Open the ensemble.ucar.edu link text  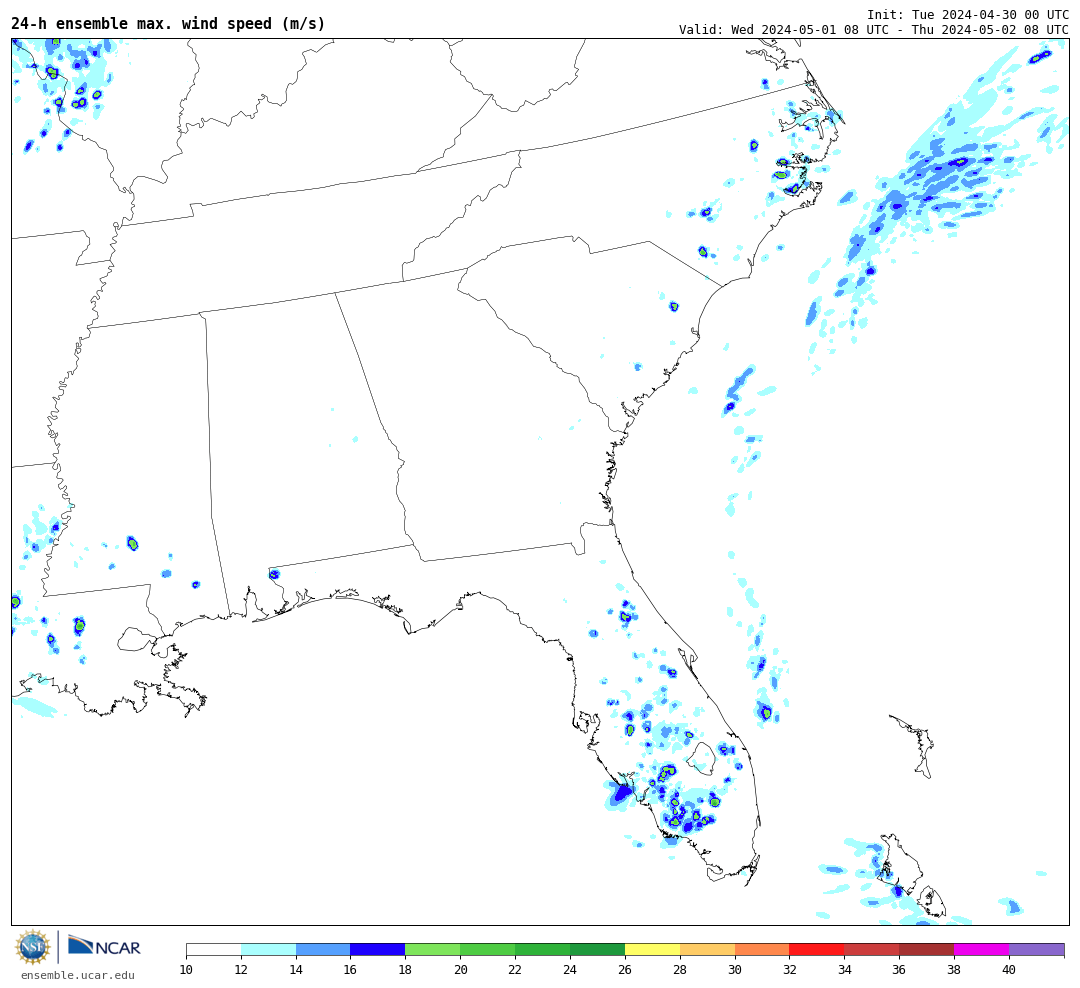pyautogui.click(x=78, y=975)
